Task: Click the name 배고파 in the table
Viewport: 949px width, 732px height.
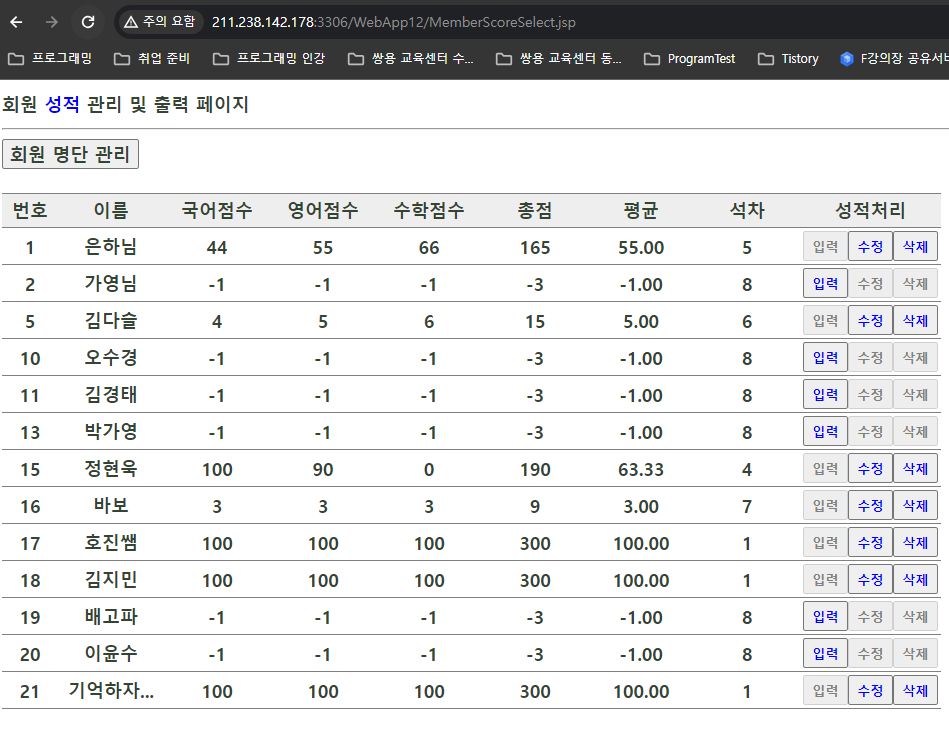Action: [x=111, y=616]
